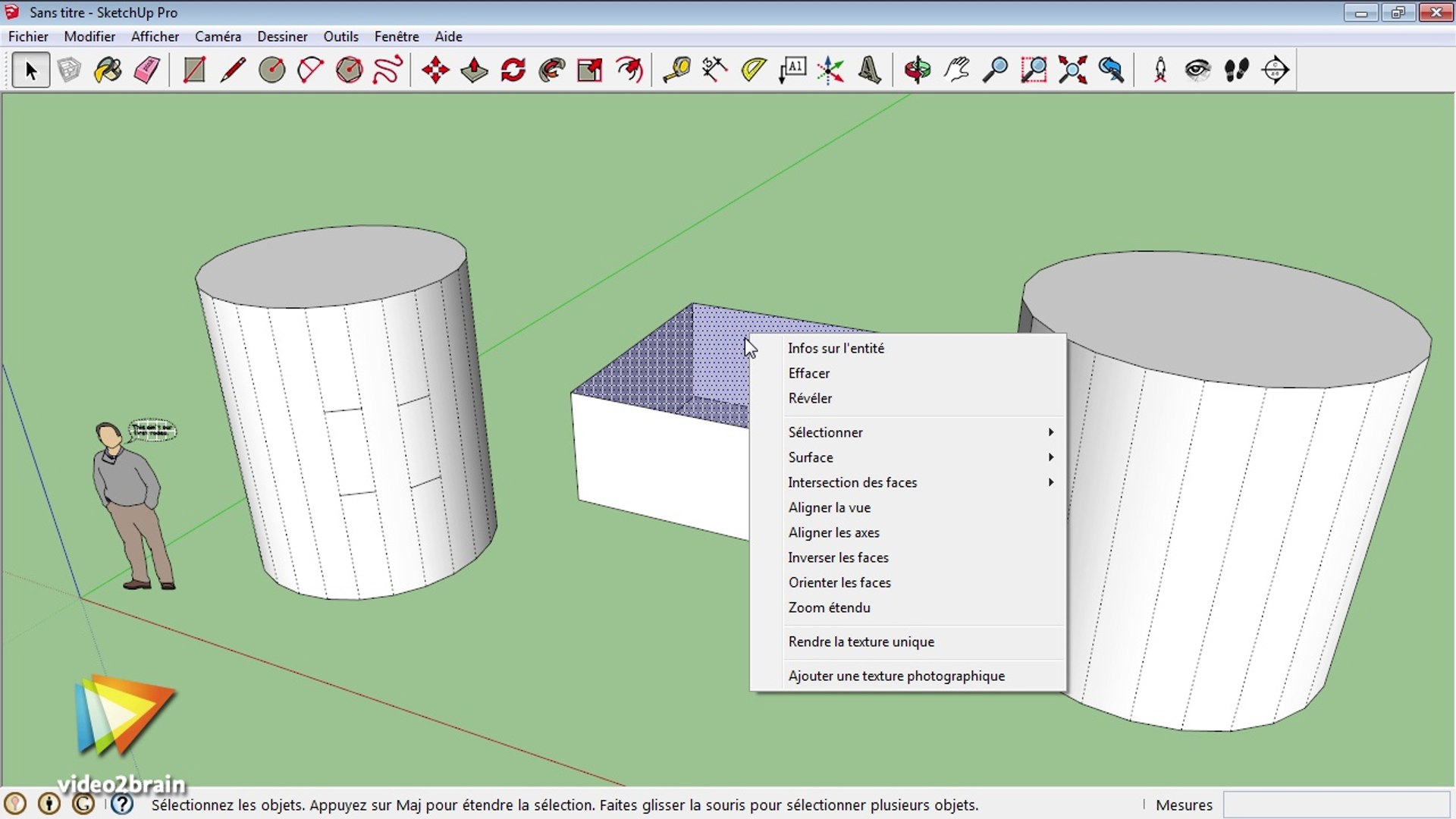Select the Eraser tool

(146, 71)
